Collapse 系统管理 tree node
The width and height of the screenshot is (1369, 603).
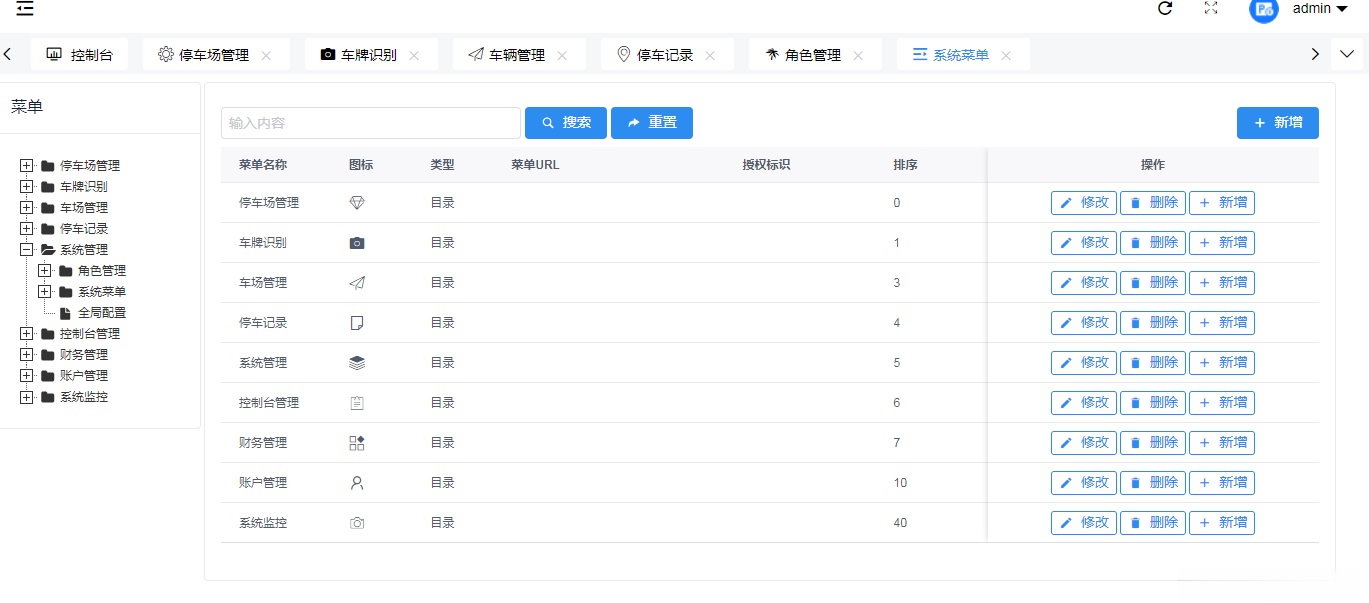(27, 250)
